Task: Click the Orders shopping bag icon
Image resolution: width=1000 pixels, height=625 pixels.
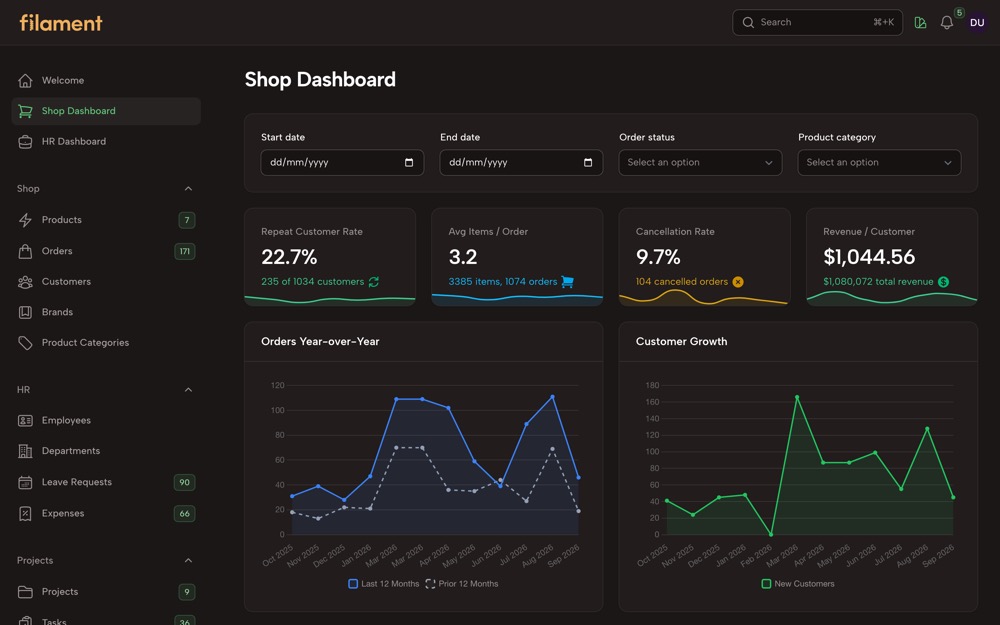Action: 25,251
